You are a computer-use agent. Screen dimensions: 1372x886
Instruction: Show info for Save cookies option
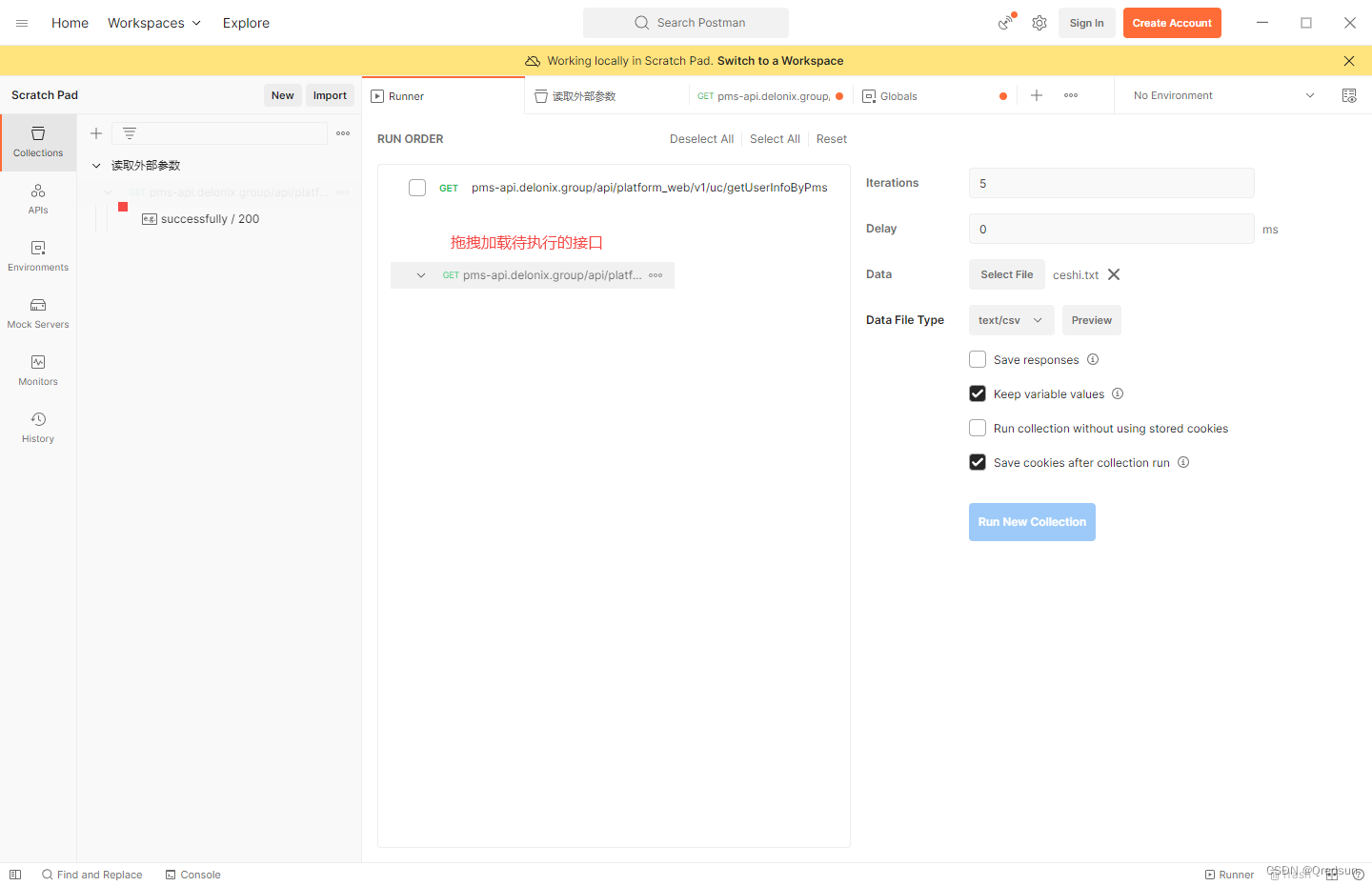tap(1183, 462)
